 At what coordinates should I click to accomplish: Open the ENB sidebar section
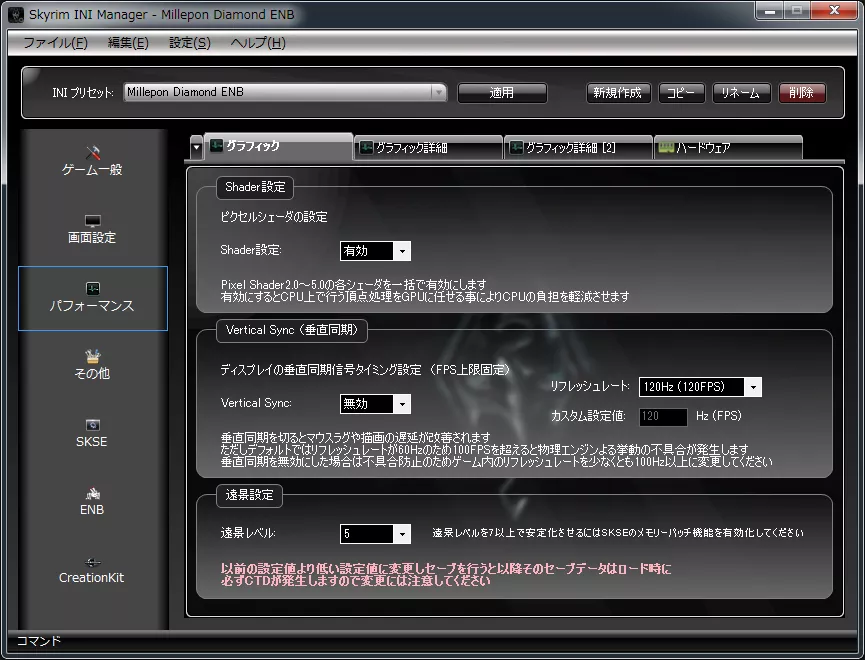(x=92, y=502)
